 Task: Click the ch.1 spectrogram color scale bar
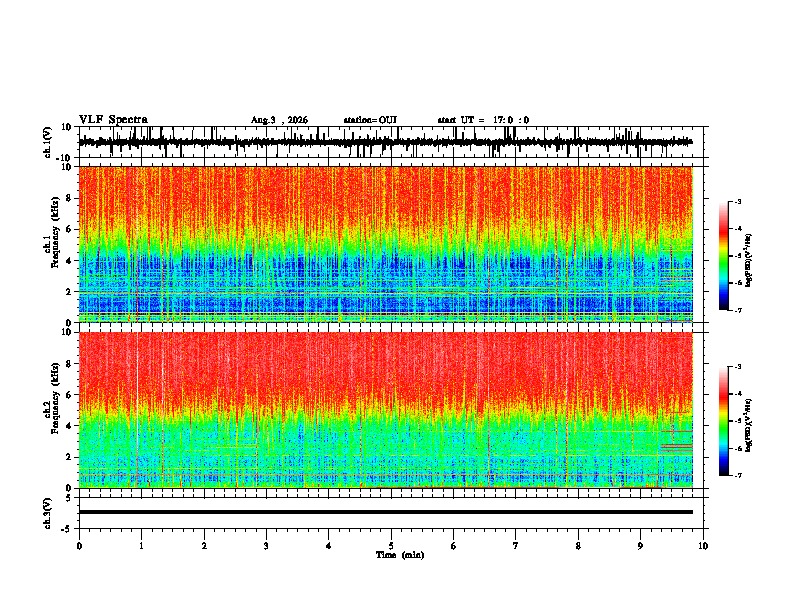click(724, 256)
